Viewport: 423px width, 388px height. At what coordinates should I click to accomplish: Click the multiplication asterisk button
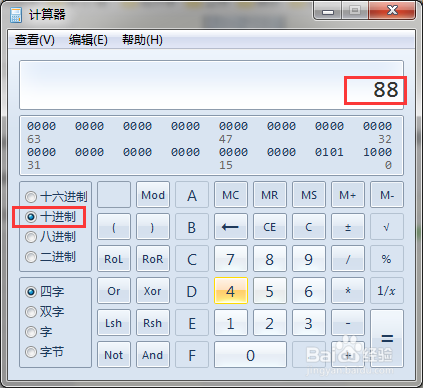(x=348, y=291)
